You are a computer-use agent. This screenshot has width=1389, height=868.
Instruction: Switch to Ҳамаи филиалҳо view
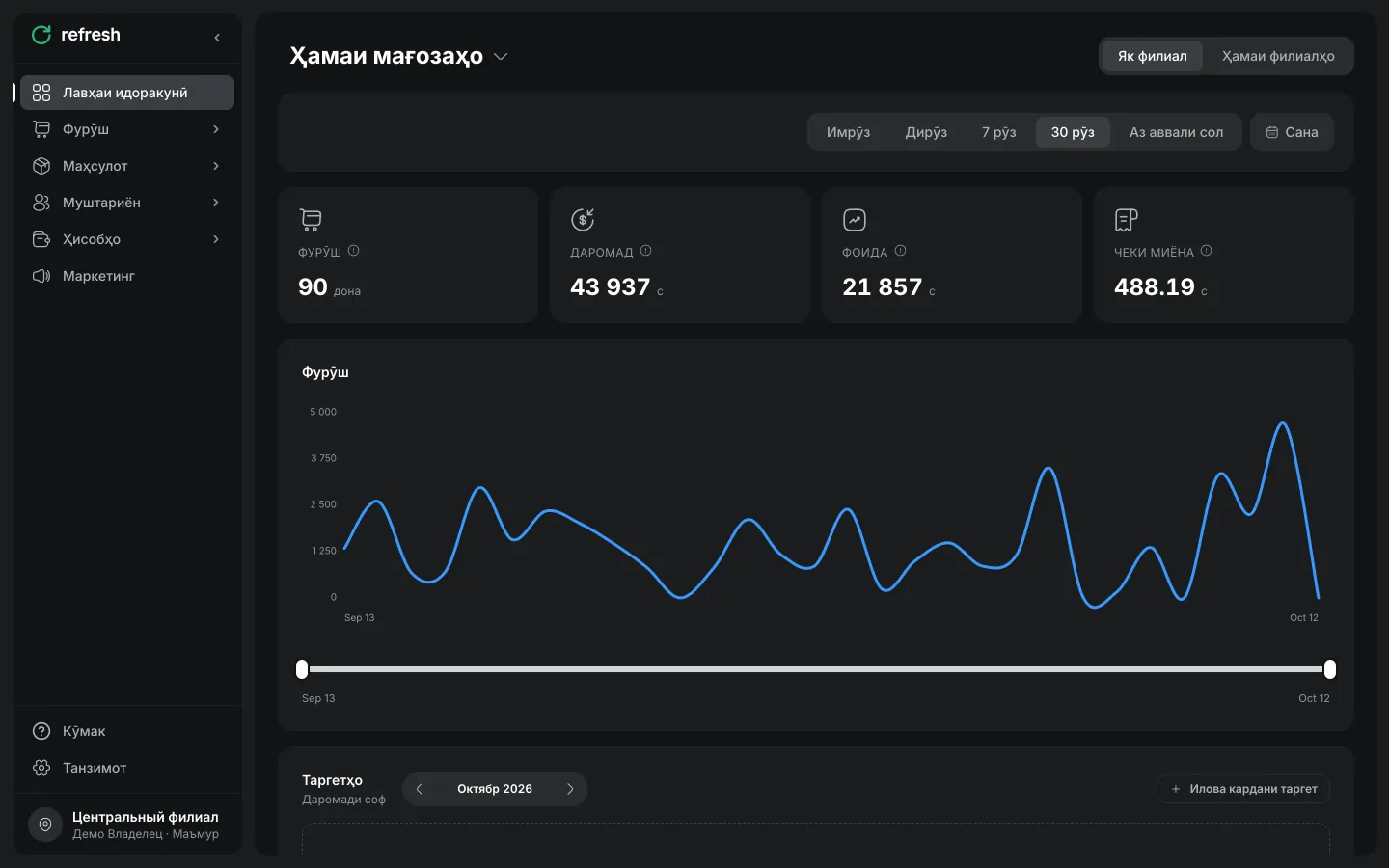tap(1278, 56)
